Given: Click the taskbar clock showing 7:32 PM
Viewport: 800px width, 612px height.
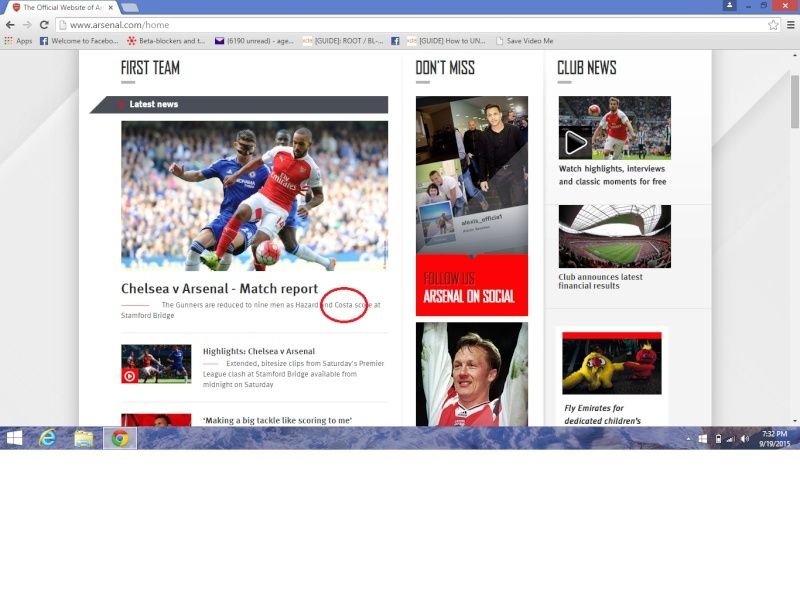Looking at the screenshot, I should click(x=774, y=439).
